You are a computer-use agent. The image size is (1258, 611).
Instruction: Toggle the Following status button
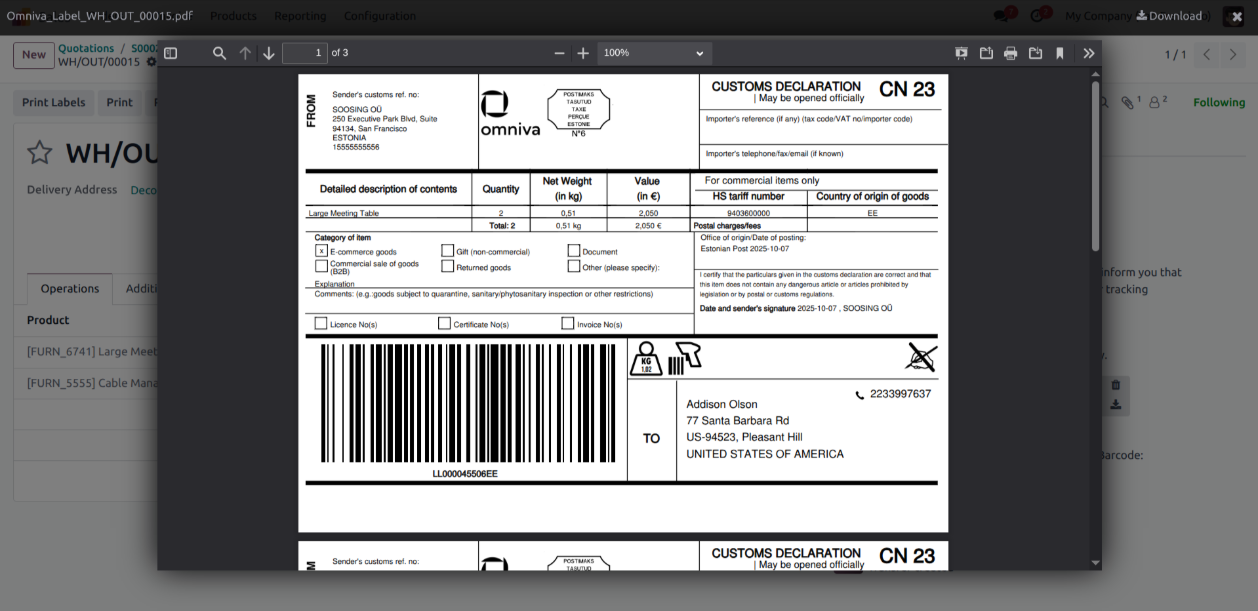(1218, 102)
